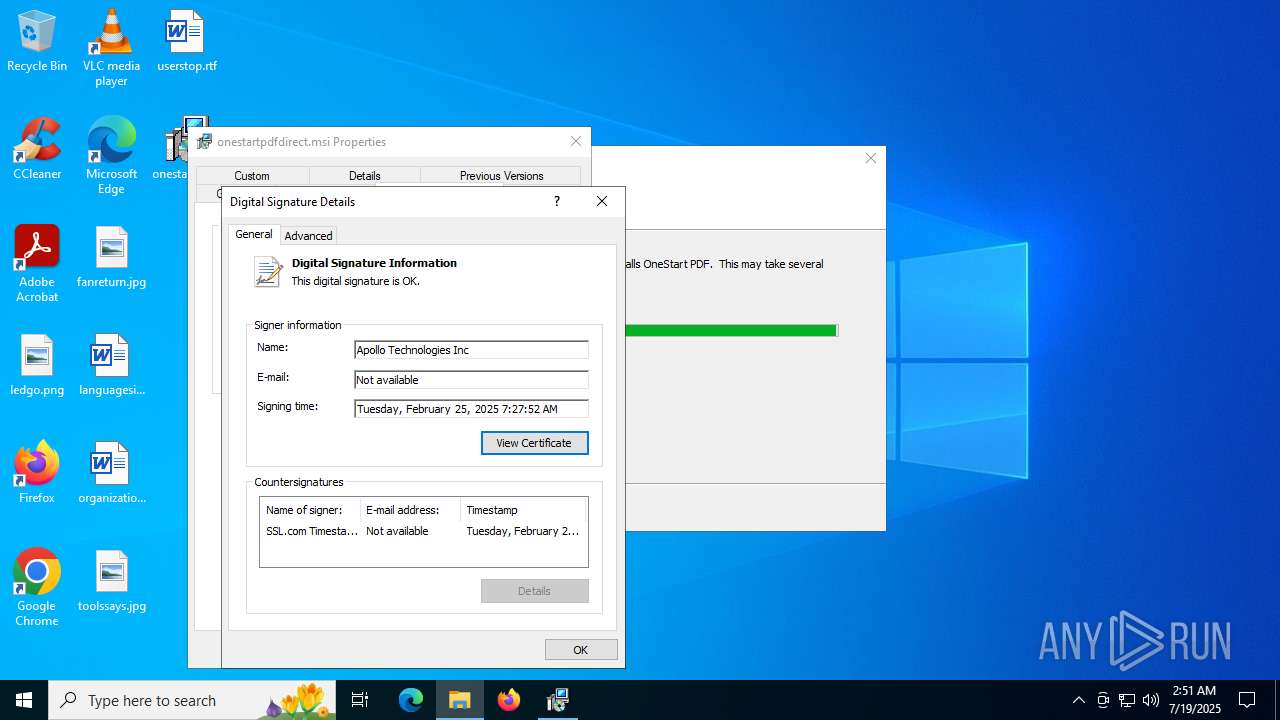The width and height of the screenshot is (1280, 720).
Task: Open Microsoft Edge desktop shortcut
Action: coord(111,156)
